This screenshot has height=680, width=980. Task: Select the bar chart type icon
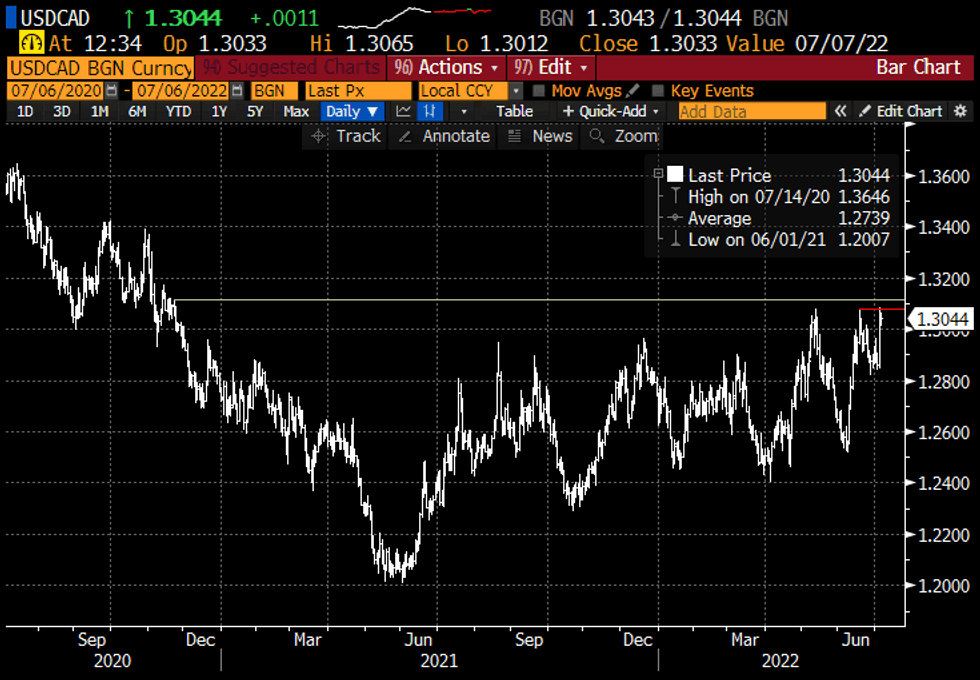433,111
